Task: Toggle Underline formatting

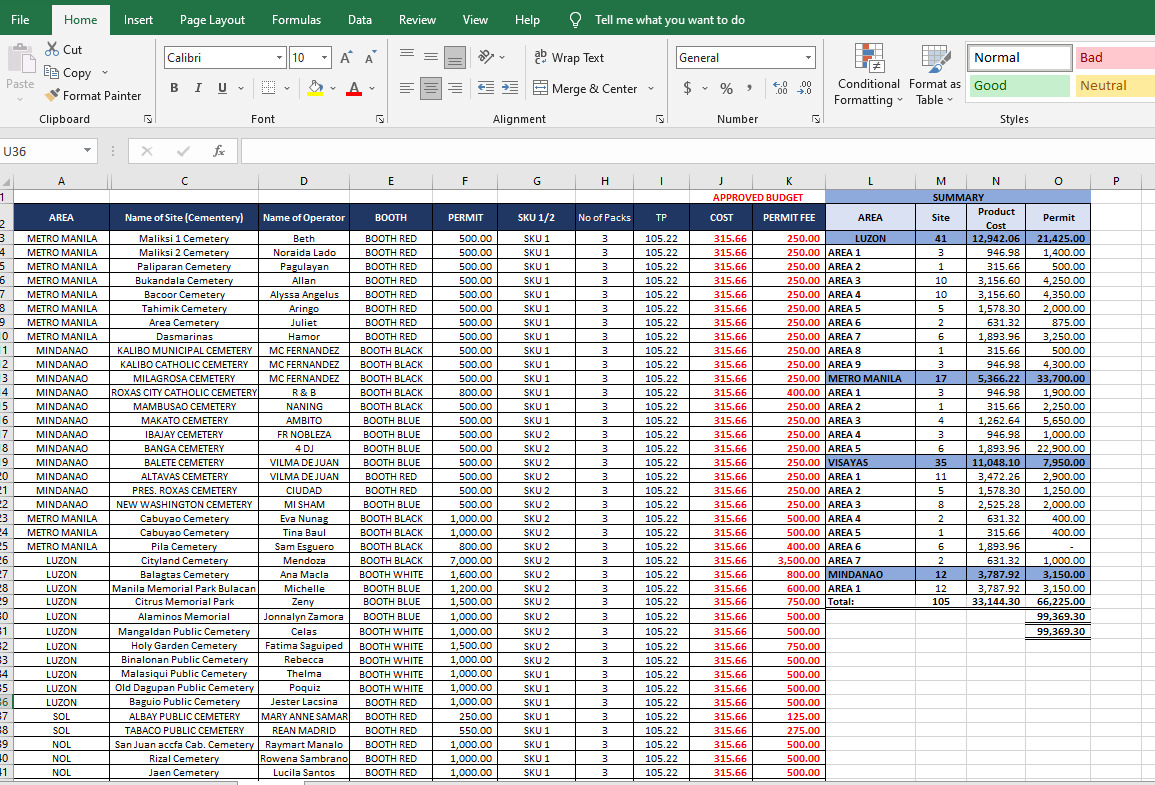Action: coord(222,88)
